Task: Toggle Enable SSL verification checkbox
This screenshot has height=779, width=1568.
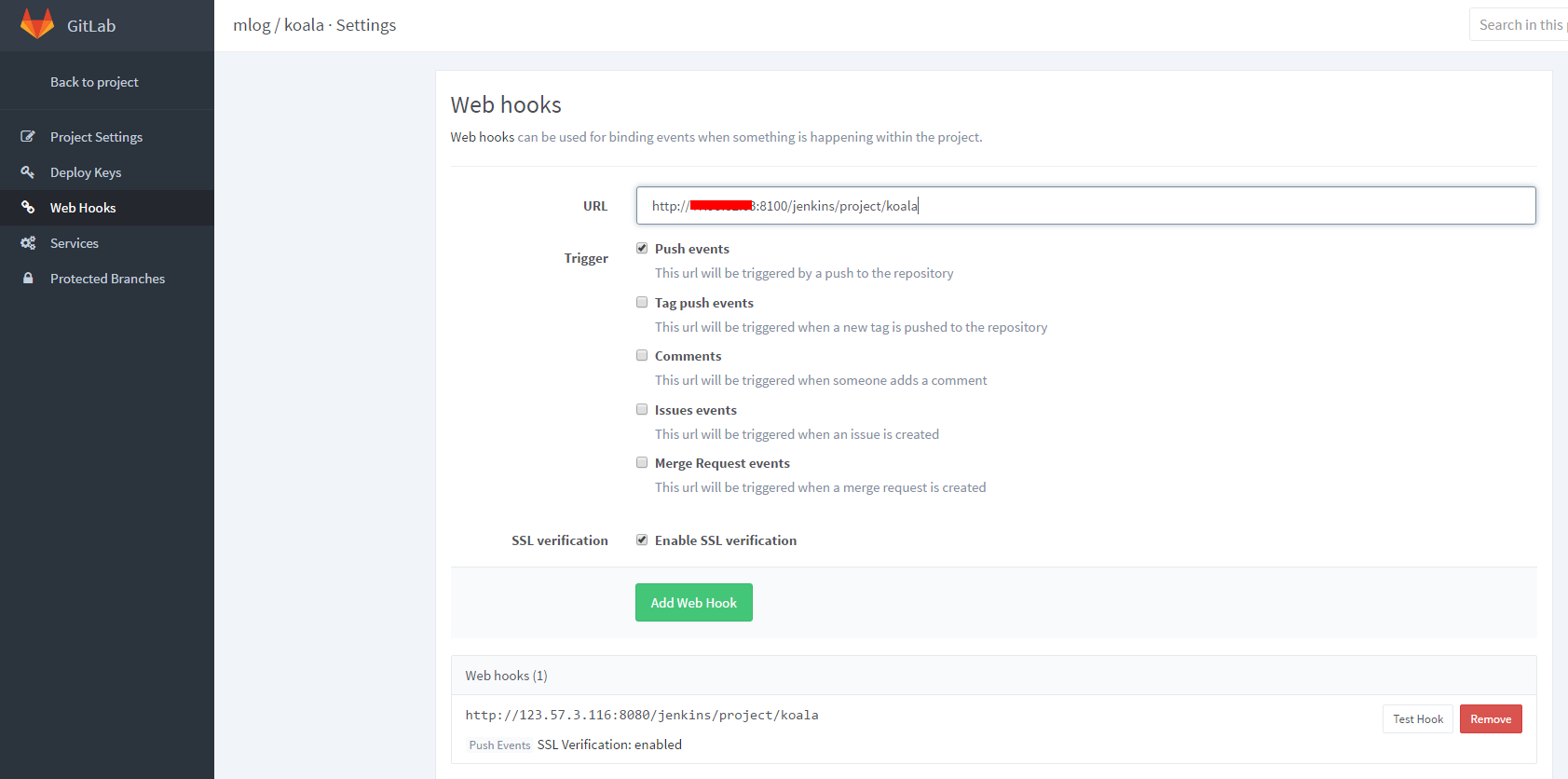Action: tap(642, 540)
